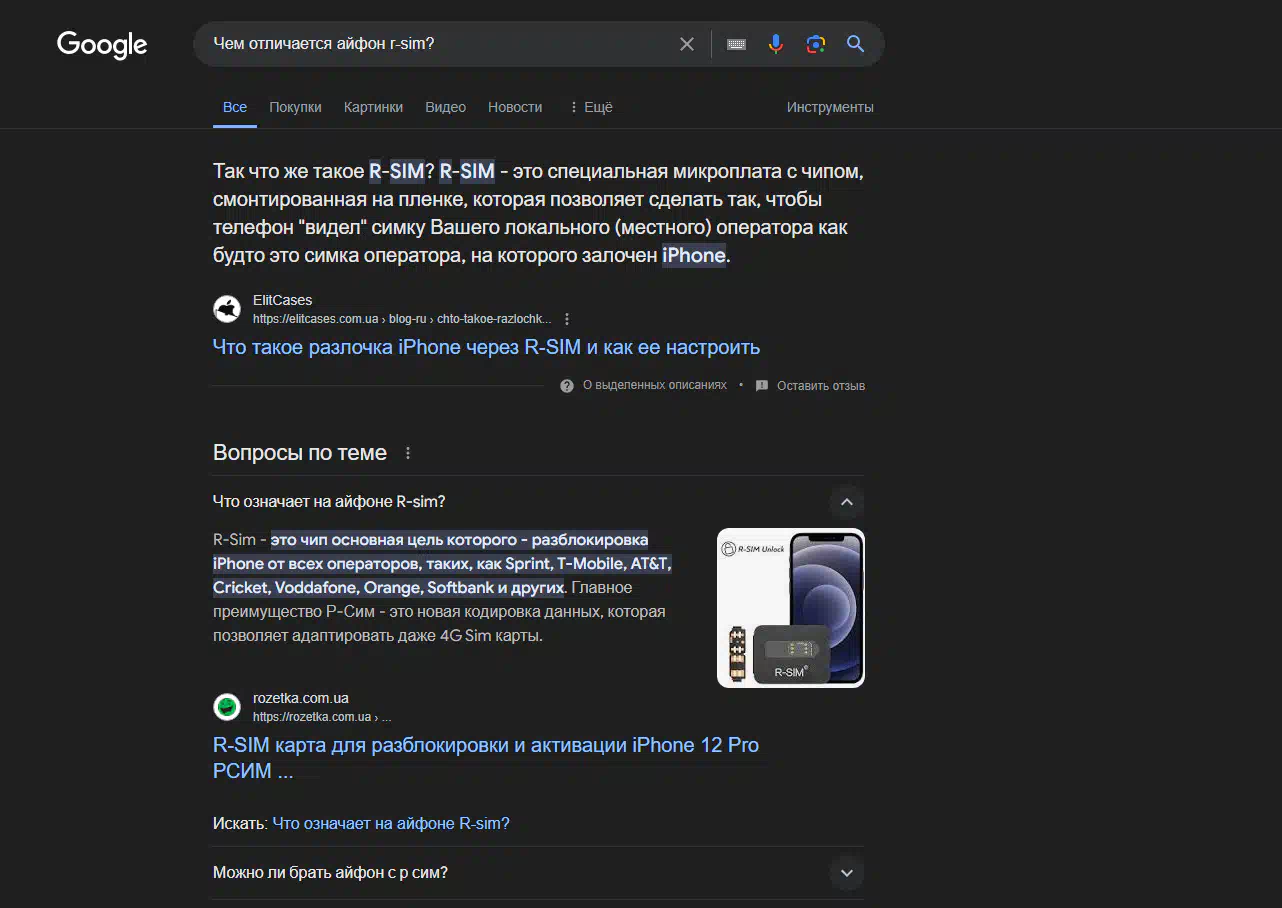This screenshot has width=1282, height=908.
Task: Click the О выделенных описаниях help icon
Action: (x=567, y=385)
